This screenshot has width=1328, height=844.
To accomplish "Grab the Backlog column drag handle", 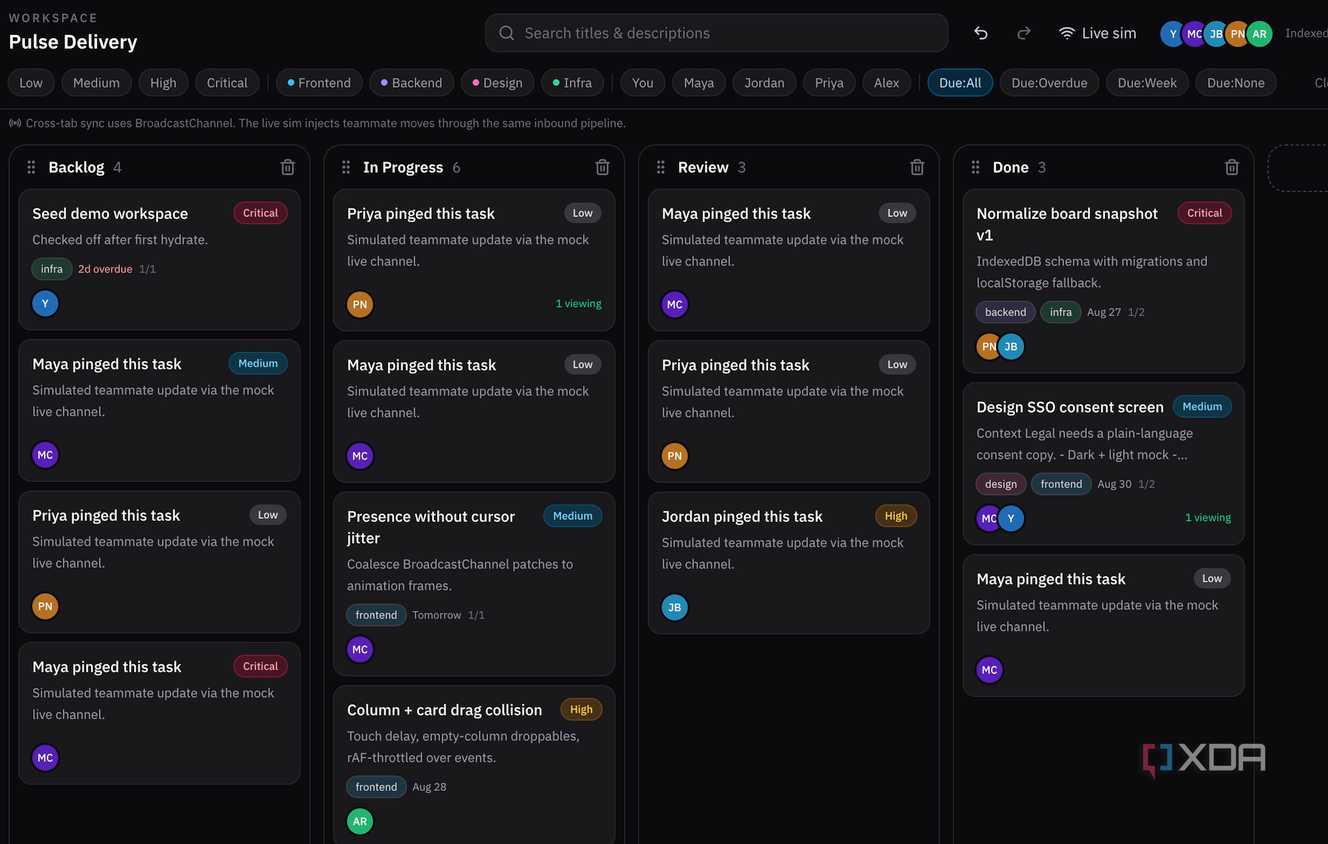I will tap(31, 167).
